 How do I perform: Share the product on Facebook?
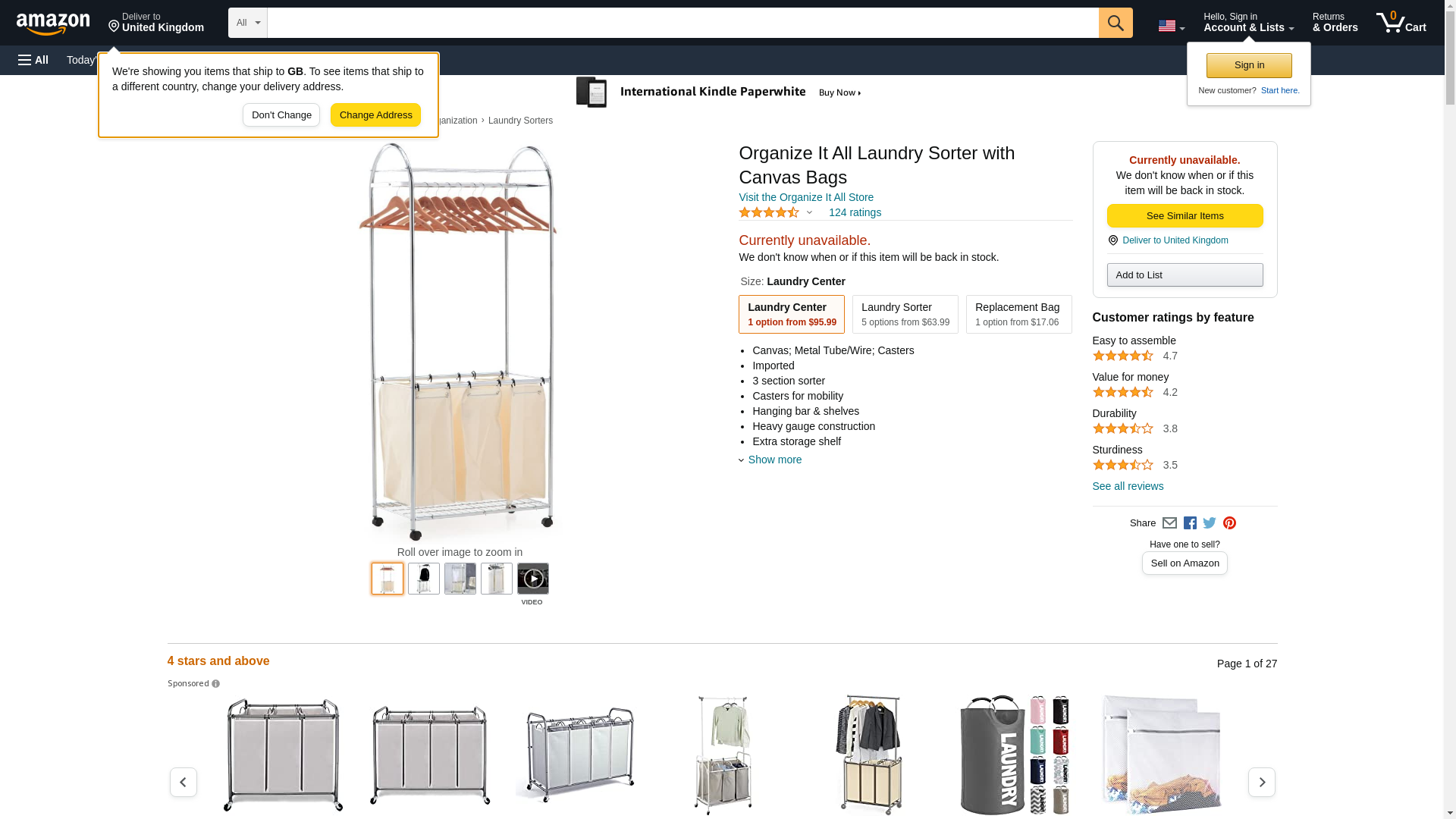(x=1190, y=523)
